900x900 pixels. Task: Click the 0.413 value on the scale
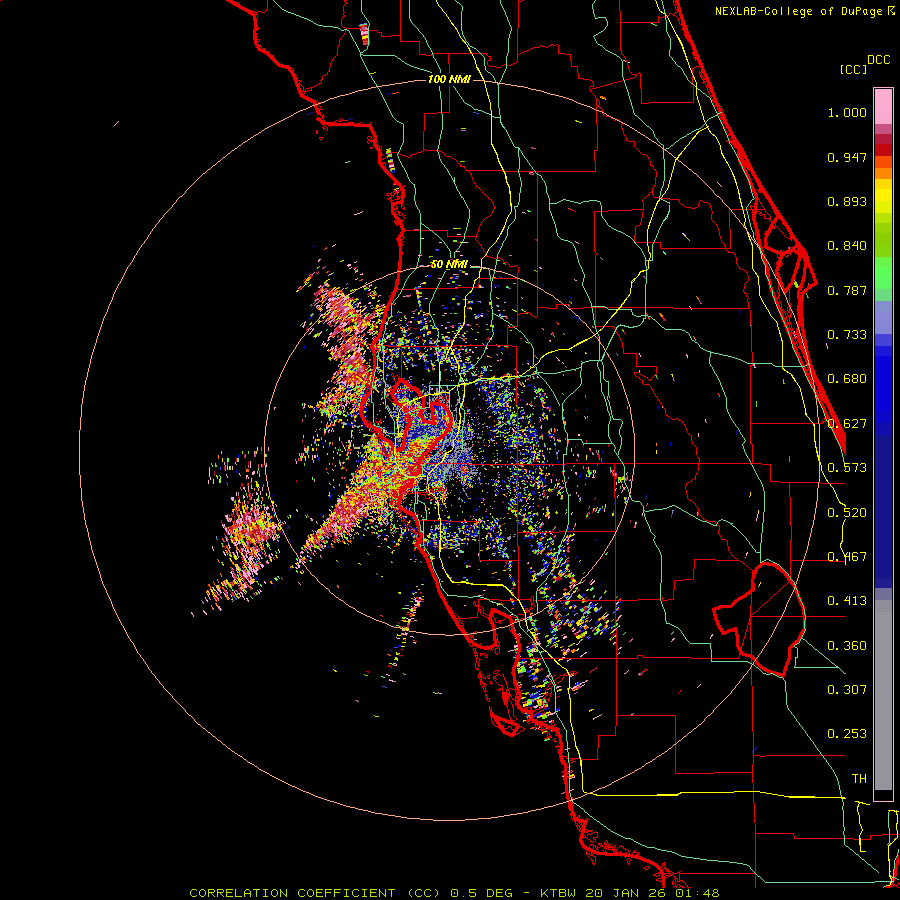click(847, 601)
